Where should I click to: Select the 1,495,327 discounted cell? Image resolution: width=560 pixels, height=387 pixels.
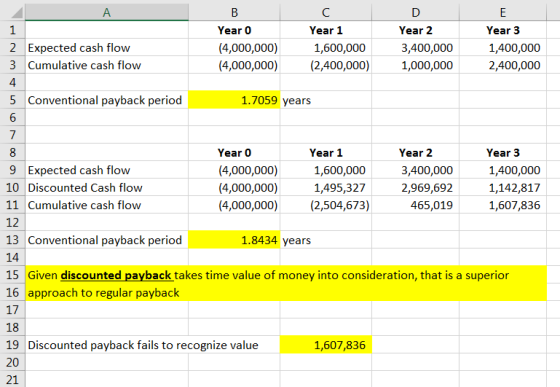pyautogui.click(x=326, y=188)
